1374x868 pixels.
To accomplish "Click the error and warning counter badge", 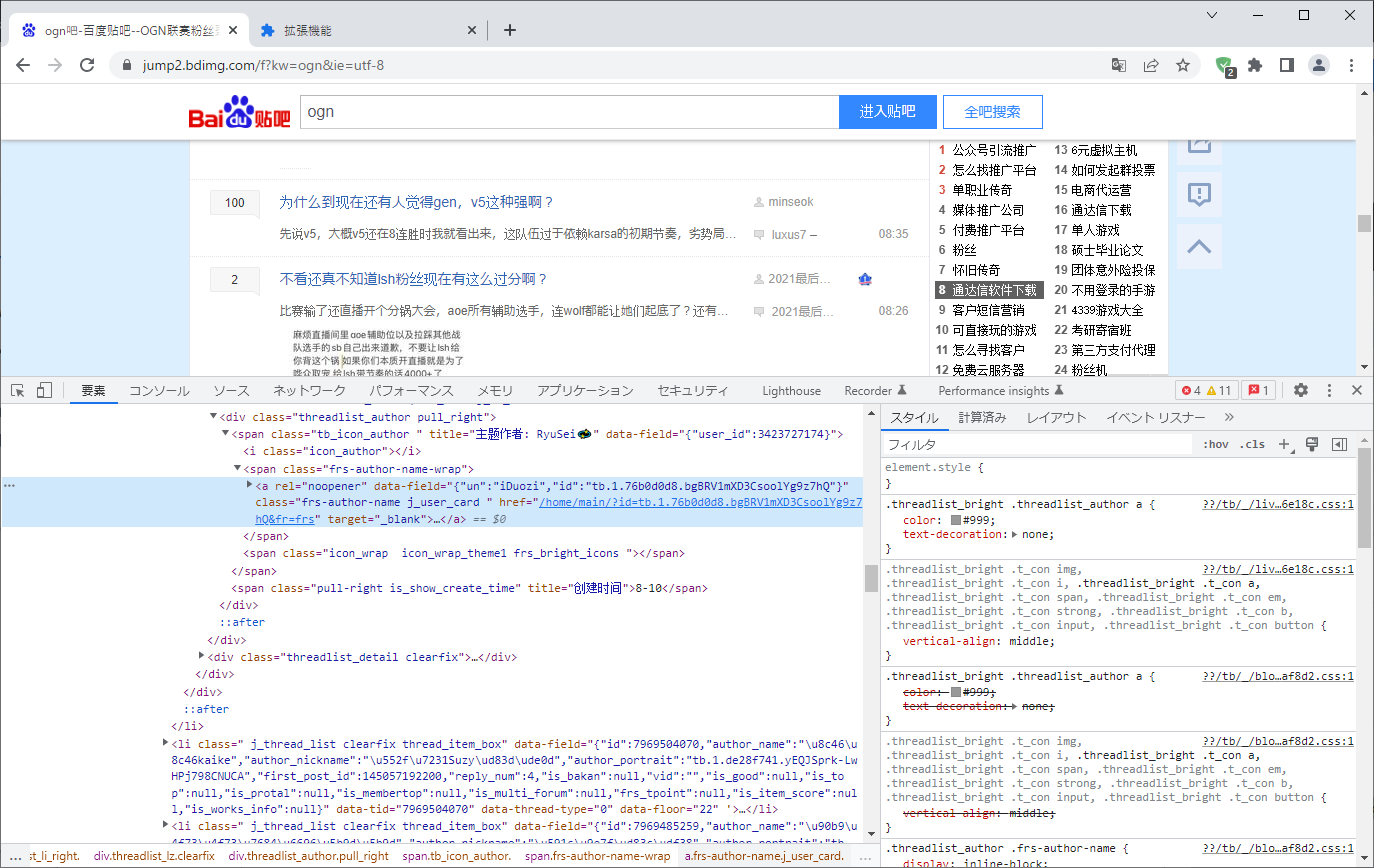I will (x=1209, y=390).
